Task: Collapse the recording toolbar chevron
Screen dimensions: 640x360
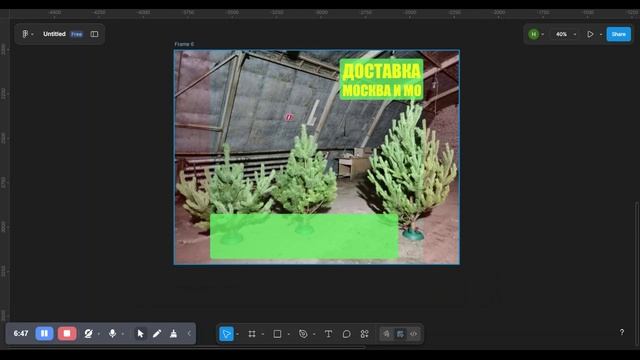Action: tap(189, 333)
